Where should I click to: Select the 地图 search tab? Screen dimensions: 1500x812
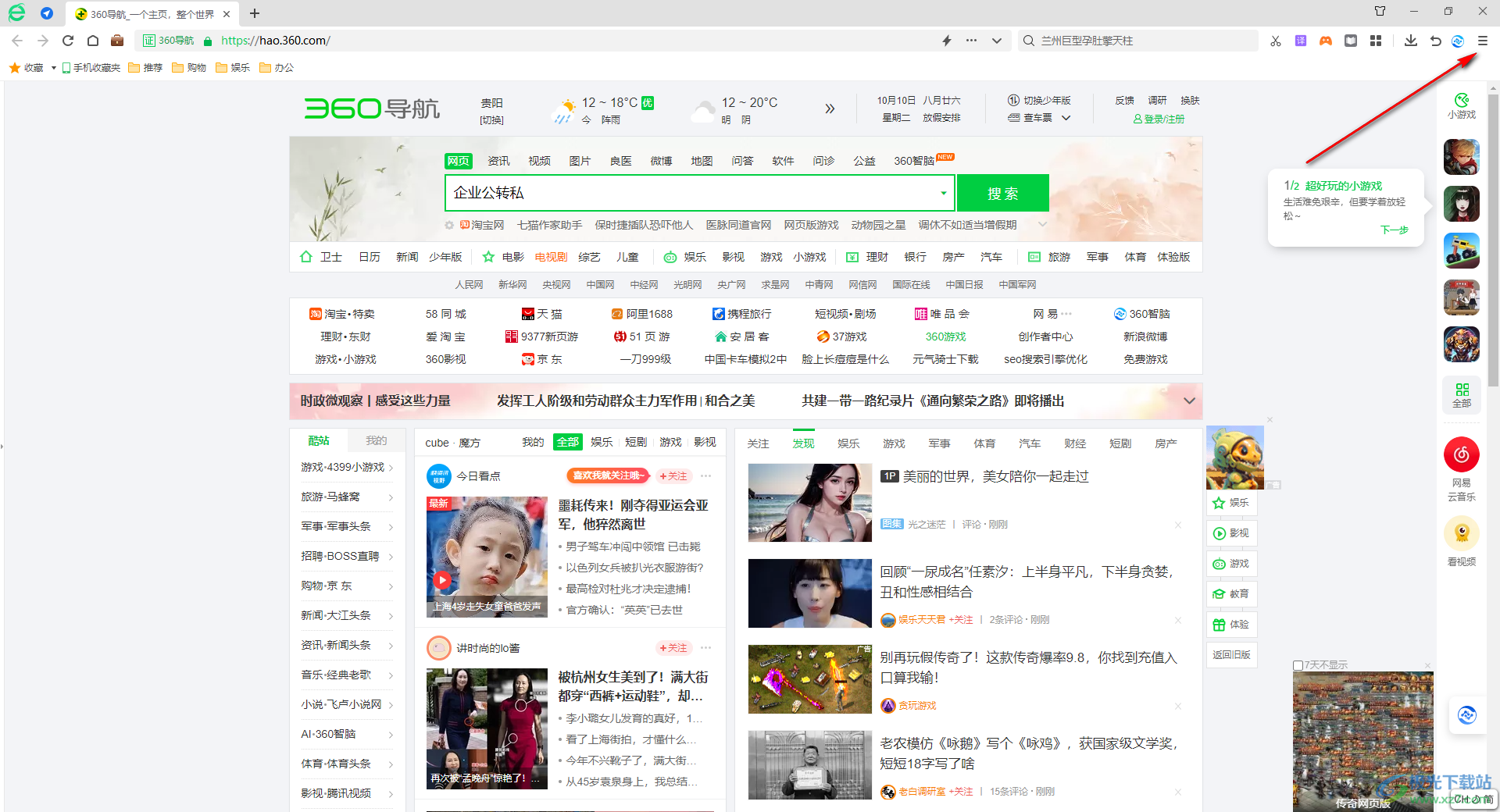pos(702,161)
